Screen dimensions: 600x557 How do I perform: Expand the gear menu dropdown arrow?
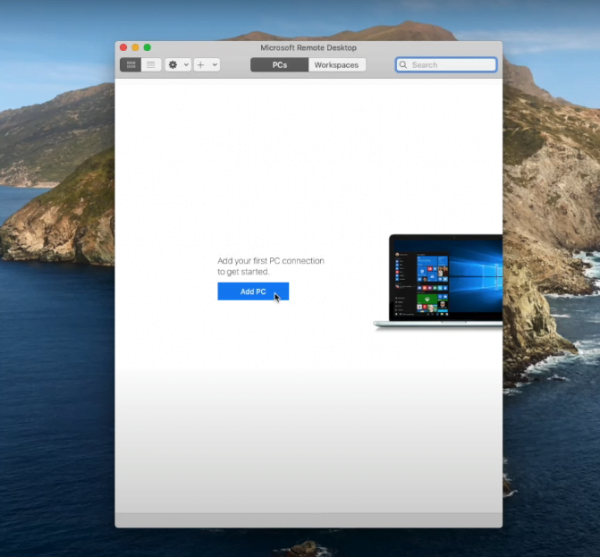(186, 65)
